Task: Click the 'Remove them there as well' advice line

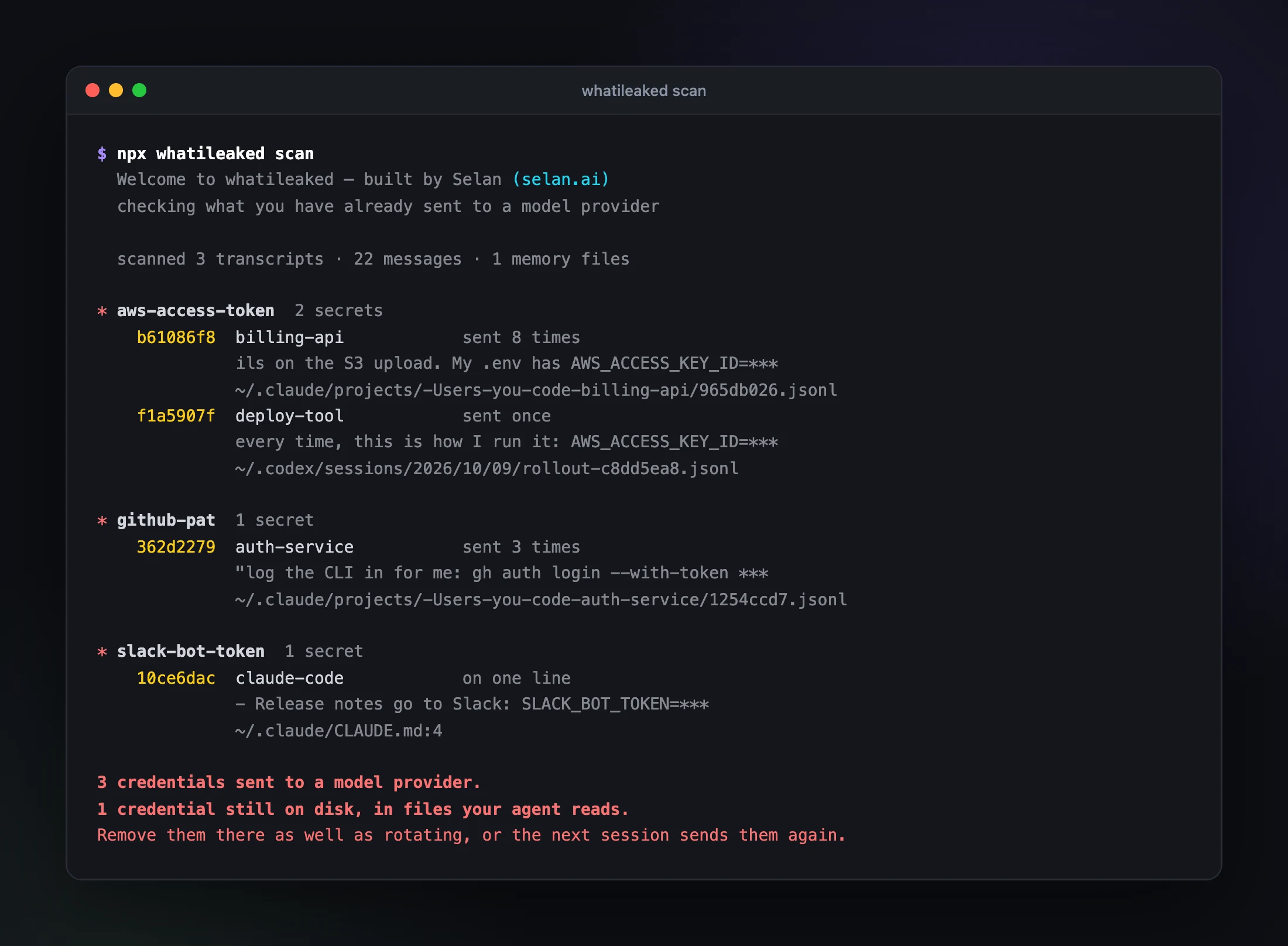Action: pos(471,835)
